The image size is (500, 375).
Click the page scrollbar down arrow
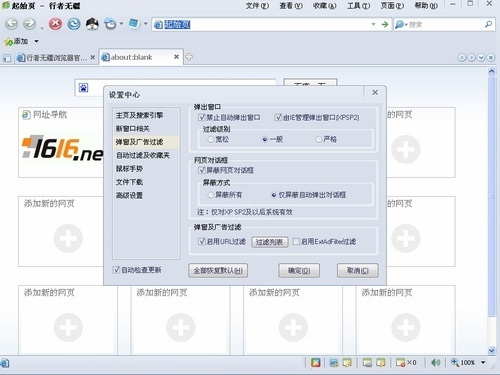pyautogui.click(x=491, y=350)
